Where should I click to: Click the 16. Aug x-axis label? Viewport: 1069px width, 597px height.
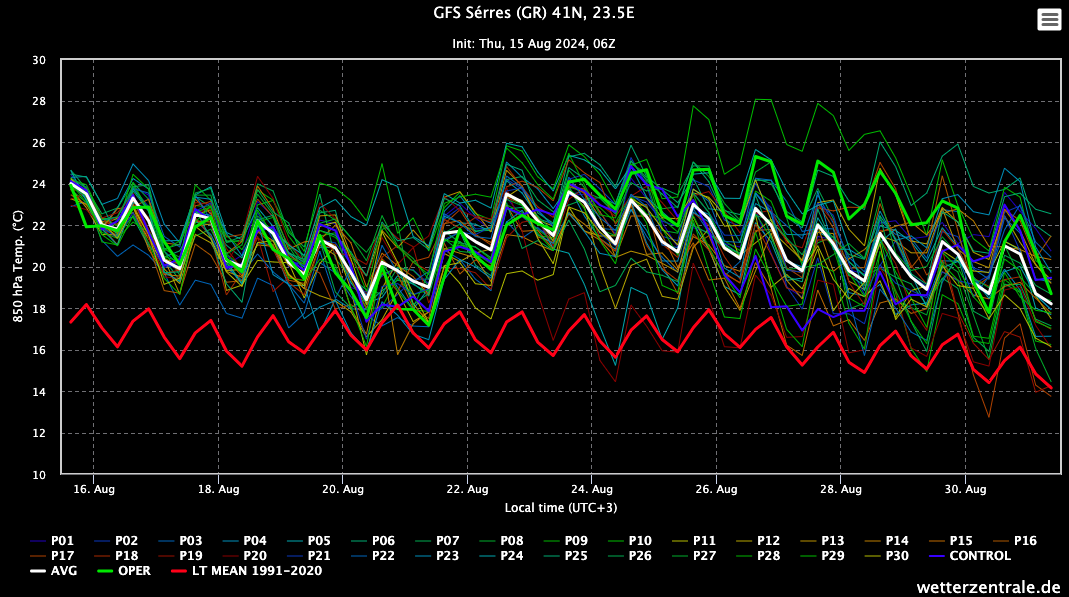click(x=93, y=489)
